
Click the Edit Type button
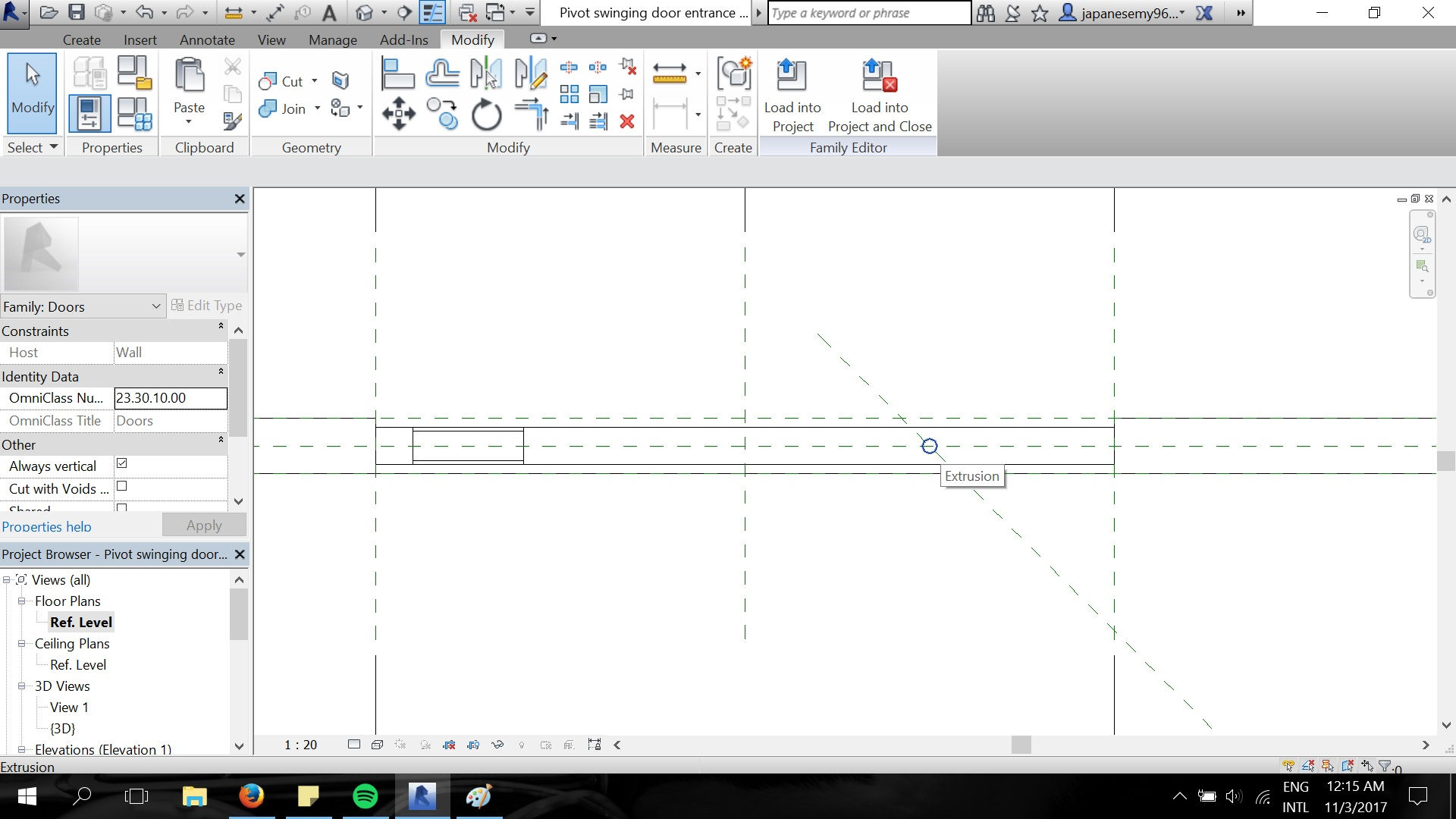pyautogui.click(x=206, y=305)
